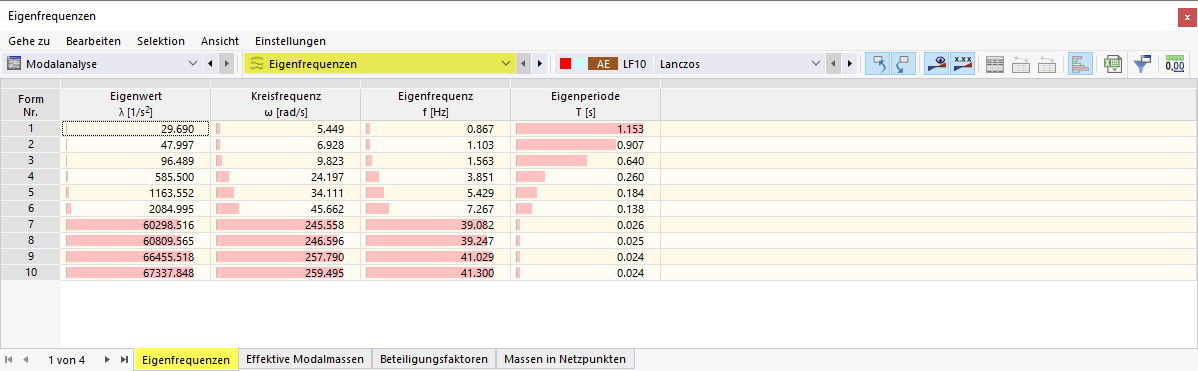Open units and decimal places 0,00

[1175, 65]
